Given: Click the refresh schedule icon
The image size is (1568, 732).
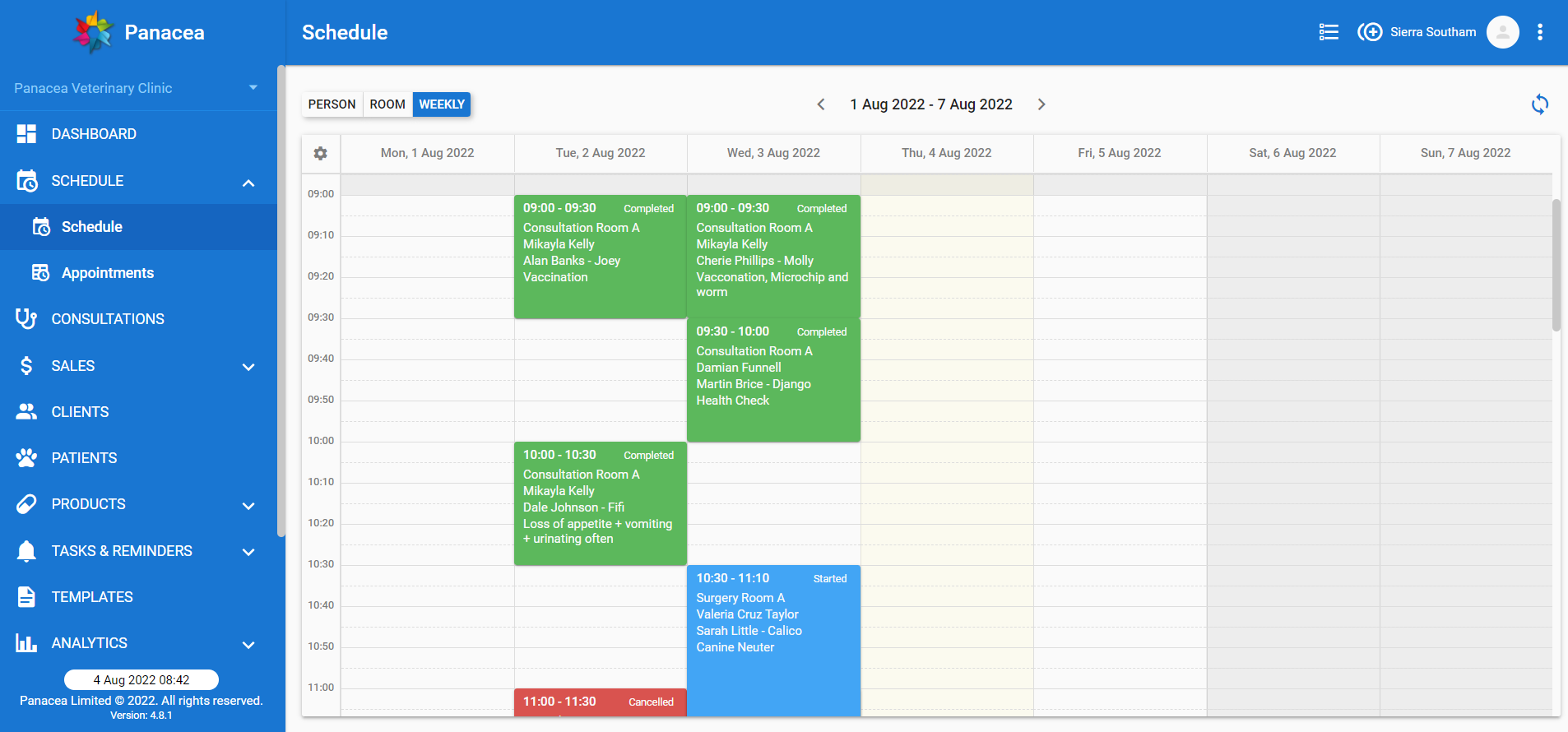Looking at the screenshot, I should pyautogui.click(x=1540, y=104).
